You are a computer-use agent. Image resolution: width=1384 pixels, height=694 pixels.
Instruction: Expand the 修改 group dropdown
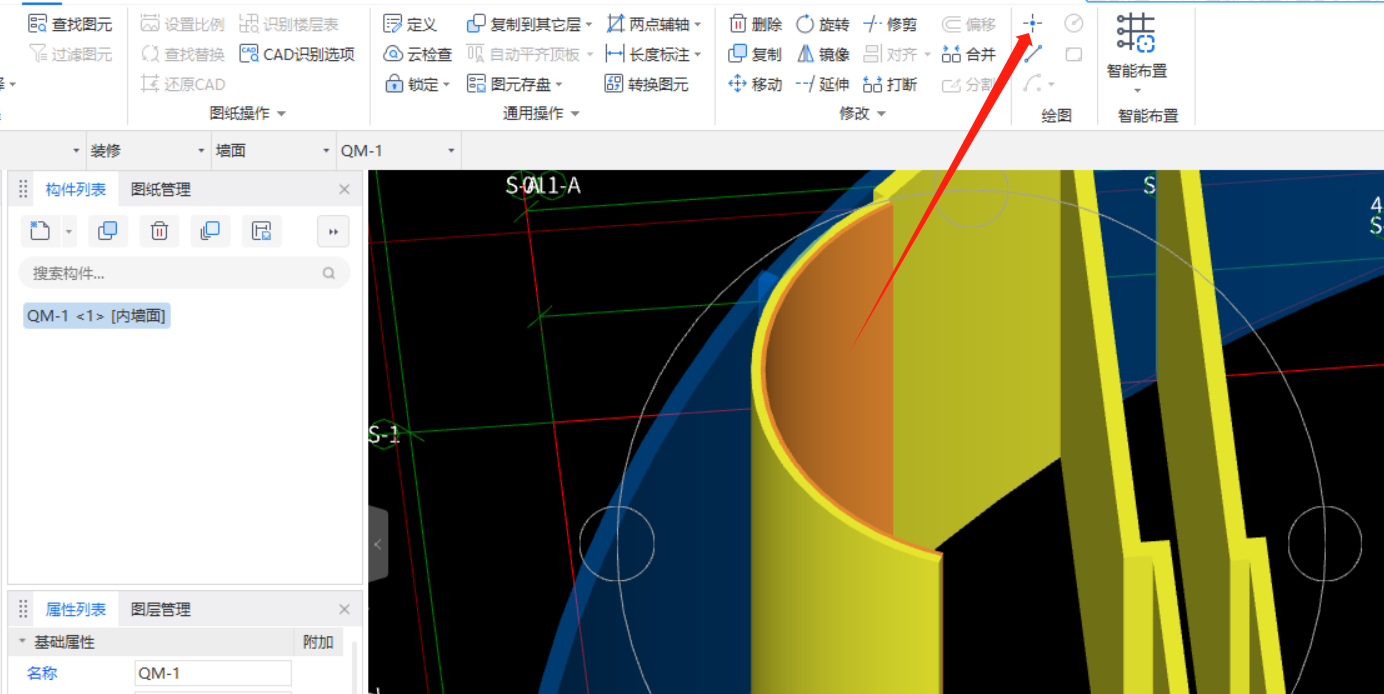point(881,114)
